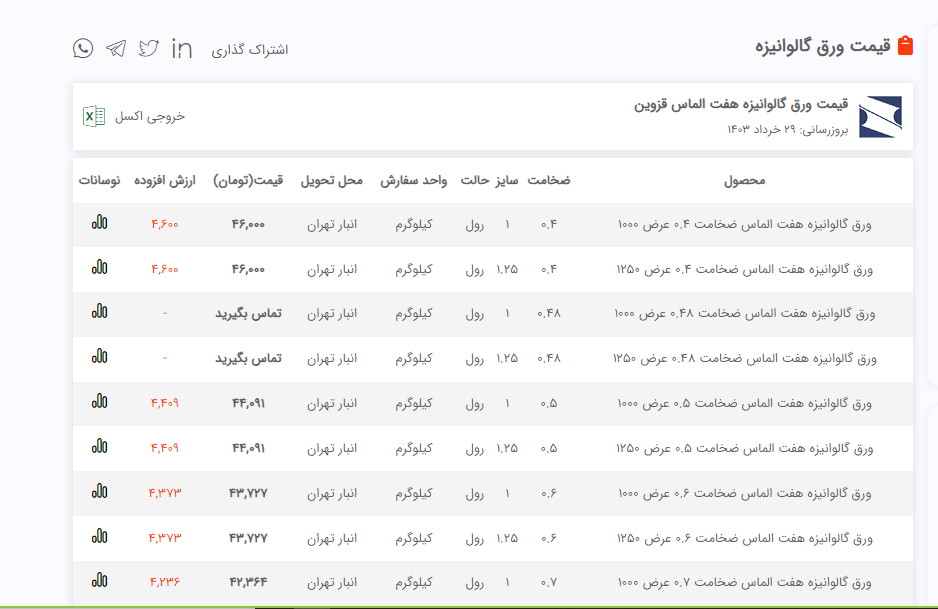The height and width of the screenshot is (609, 938).
Task: Click the Excel export icon
Action: [94, 116]
